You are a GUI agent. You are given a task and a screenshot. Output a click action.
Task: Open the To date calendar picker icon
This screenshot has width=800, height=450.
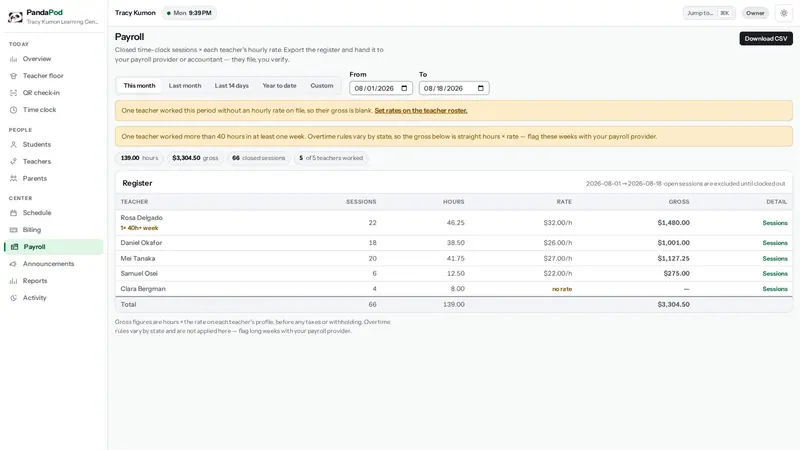point(481,88)
